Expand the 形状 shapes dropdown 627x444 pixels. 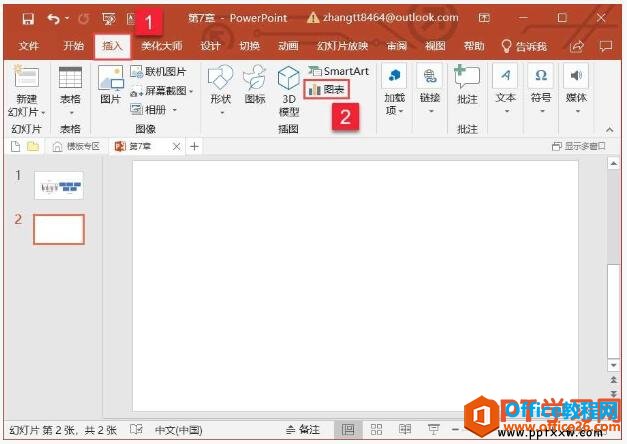220,90
